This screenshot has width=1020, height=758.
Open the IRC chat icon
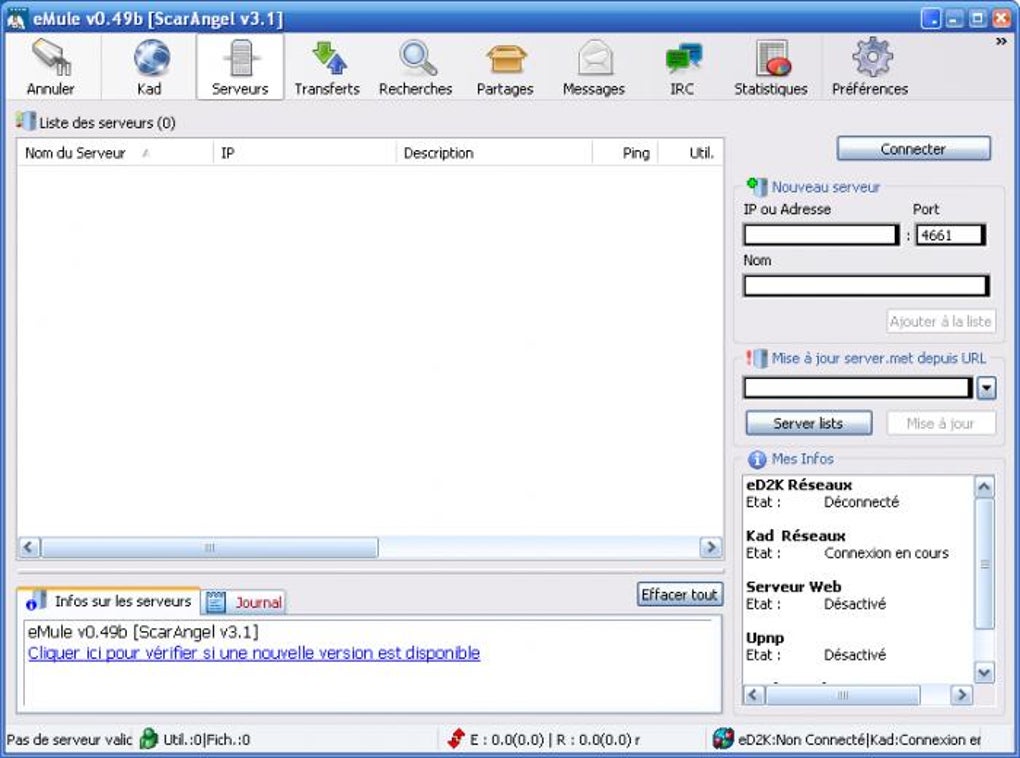coord(683,58)
